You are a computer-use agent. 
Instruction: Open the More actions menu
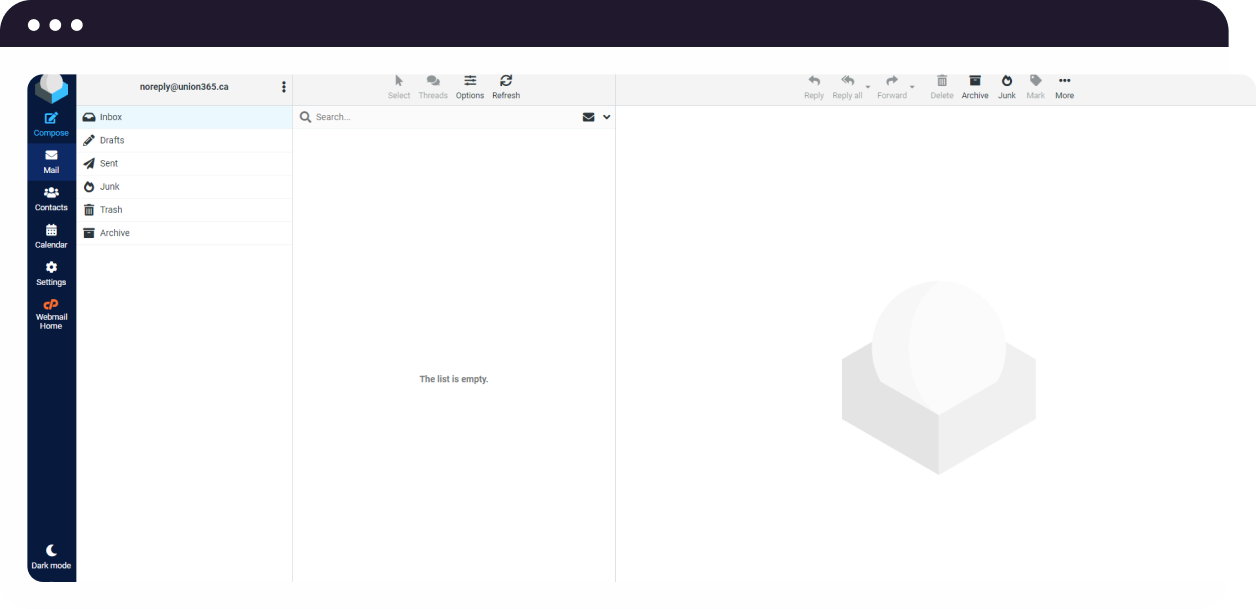pos(1064,87)
